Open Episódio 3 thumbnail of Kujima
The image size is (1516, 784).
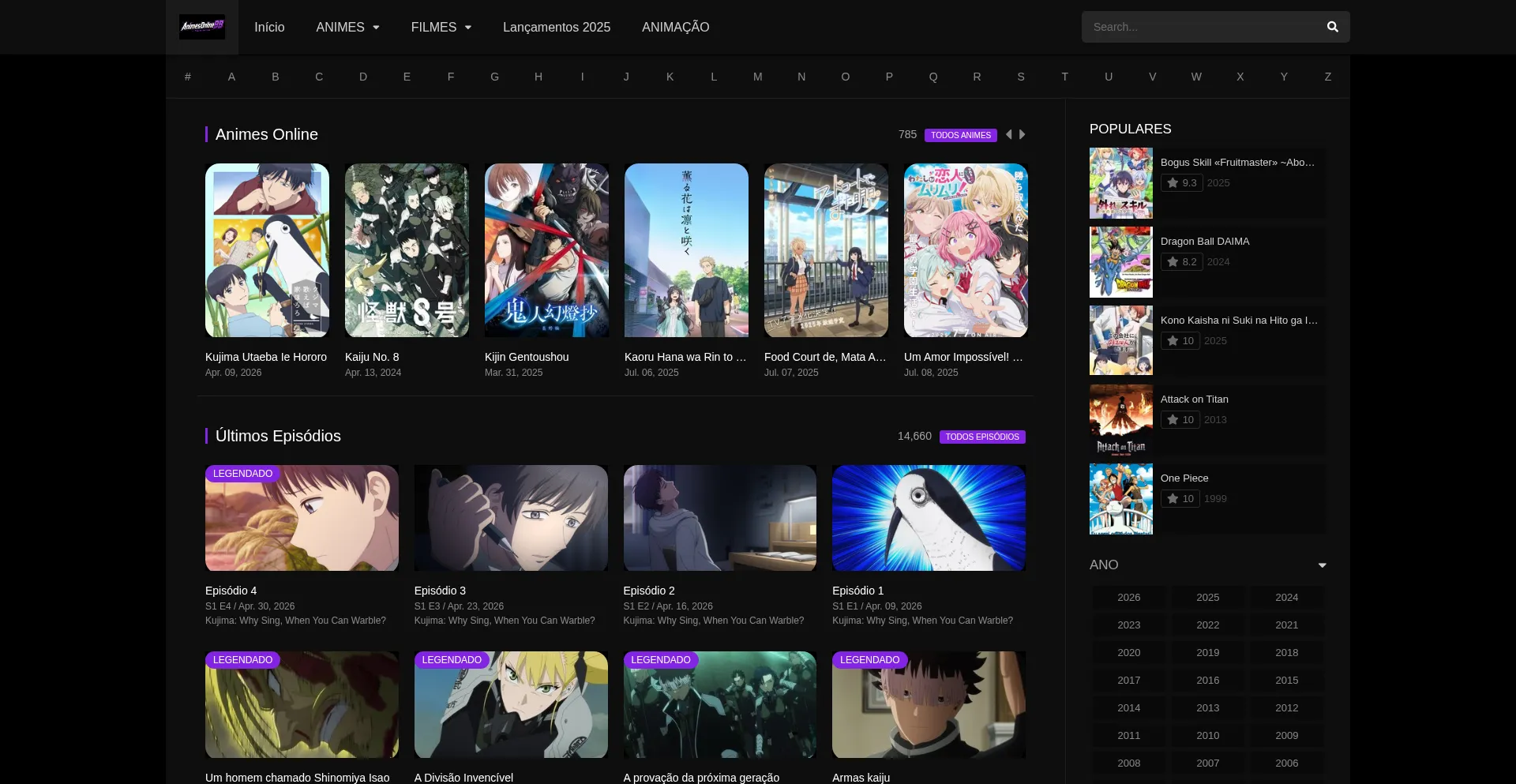coord(511,518)
